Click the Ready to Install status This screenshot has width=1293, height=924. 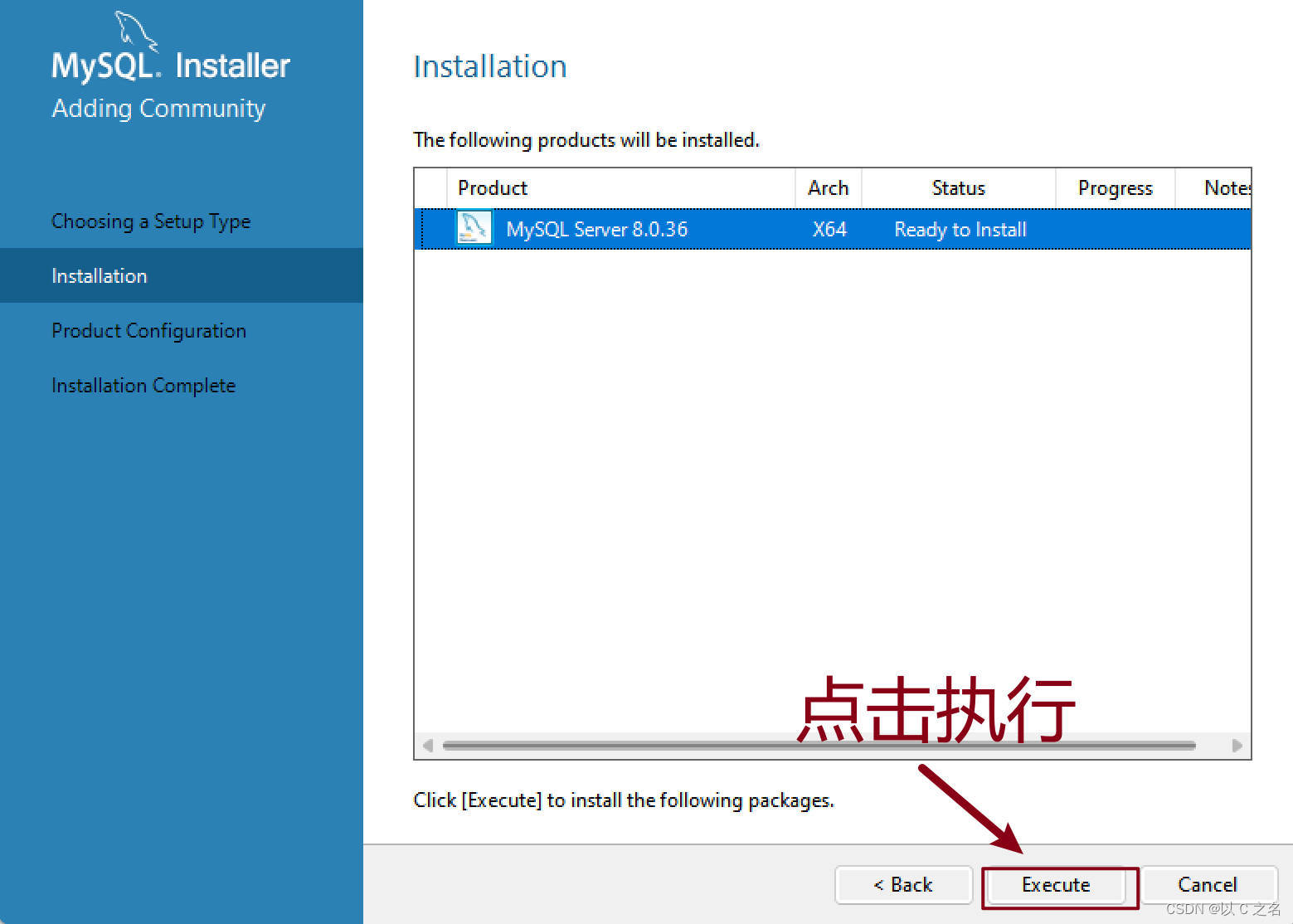(960, 230)
